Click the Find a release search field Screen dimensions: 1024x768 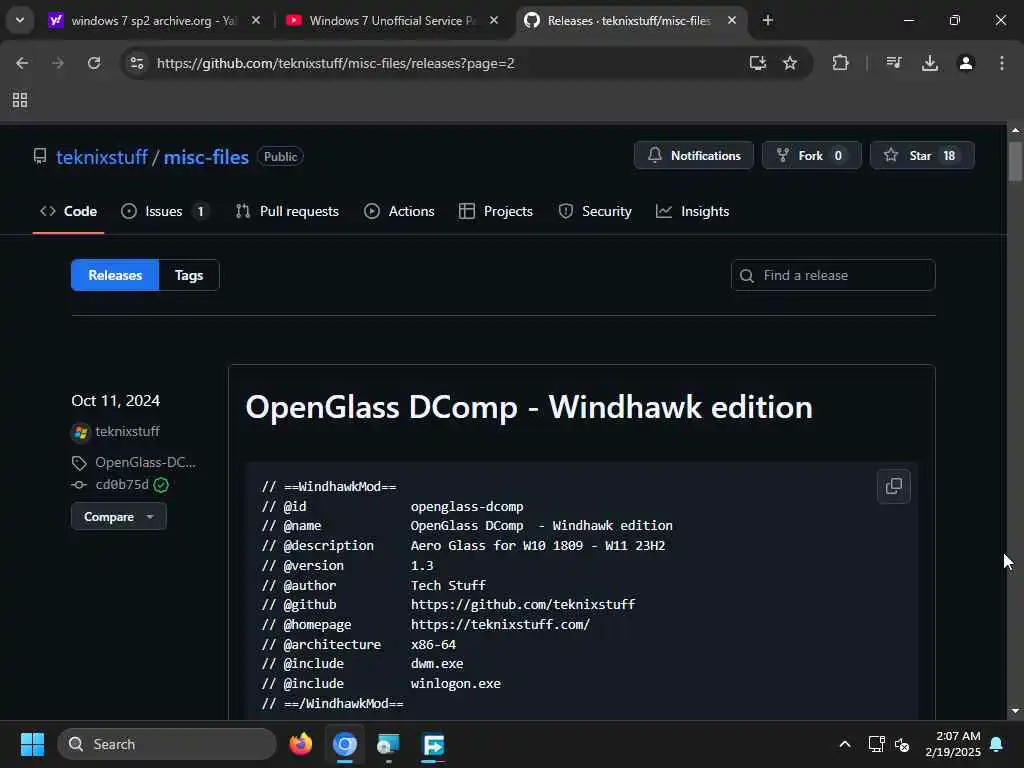pyautogui.click(x=833, y=275)
